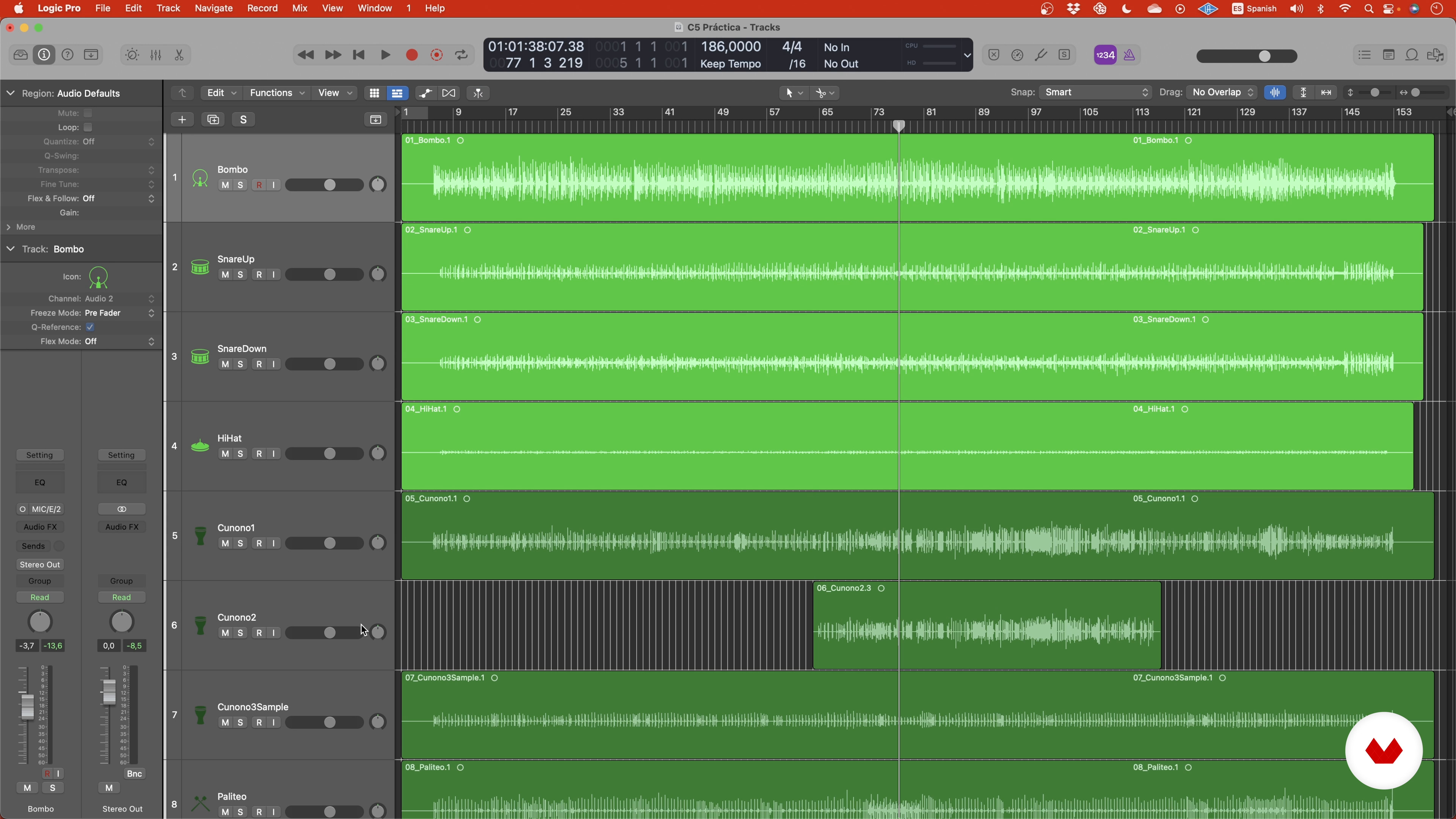
Task: Toggle the Inspector info button
Action: tap(44, 55)
